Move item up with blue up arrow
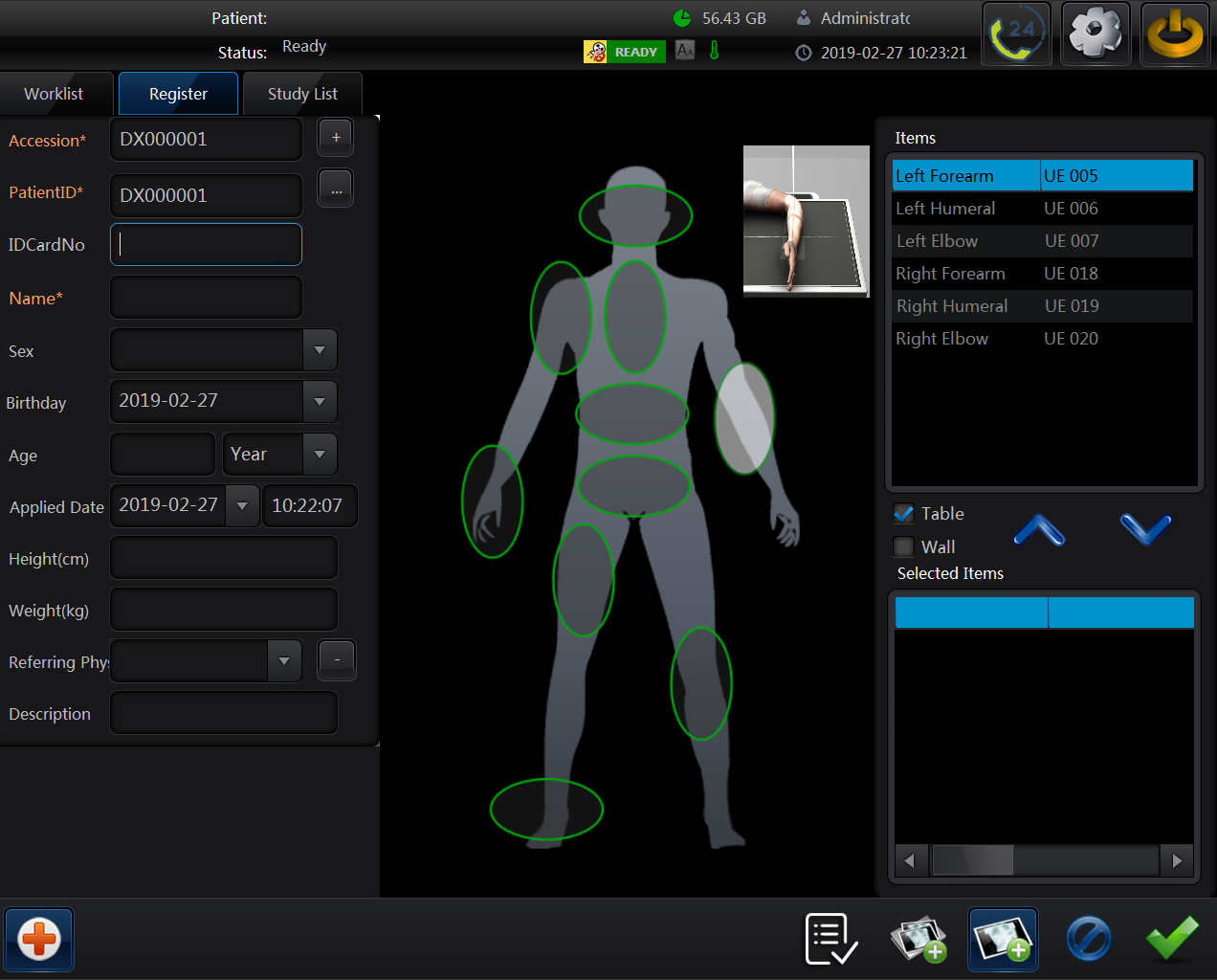Screen dimensions: 1217x980 (x=1039, y=529)
